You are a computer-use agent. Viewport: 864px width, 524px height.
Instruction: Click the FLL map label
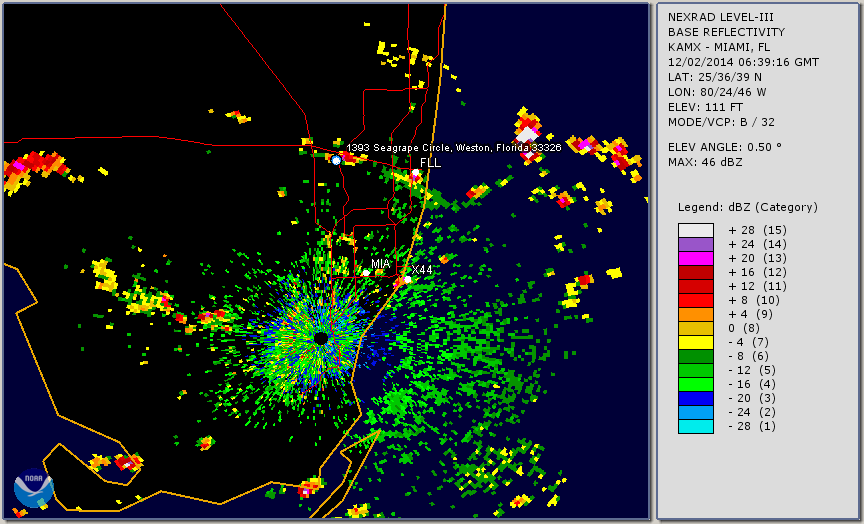click(430, 163)
